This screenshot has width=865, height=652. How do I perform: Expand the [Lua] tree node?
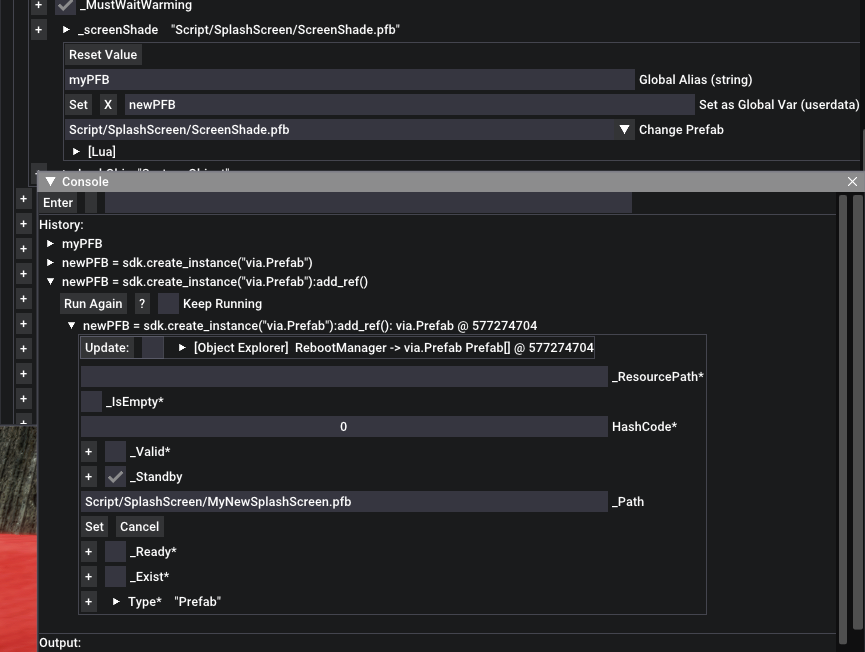77,152
